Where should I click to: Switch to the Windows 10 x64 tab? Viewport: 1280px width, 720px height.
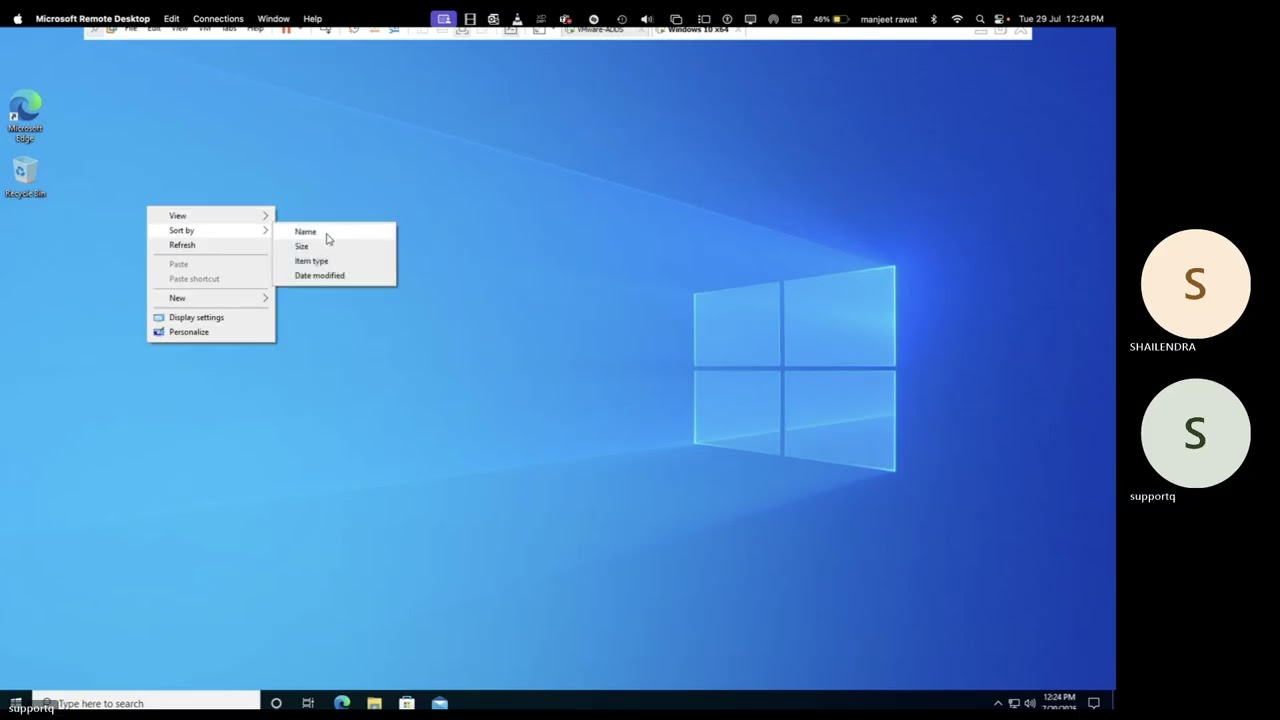point(698,30)
